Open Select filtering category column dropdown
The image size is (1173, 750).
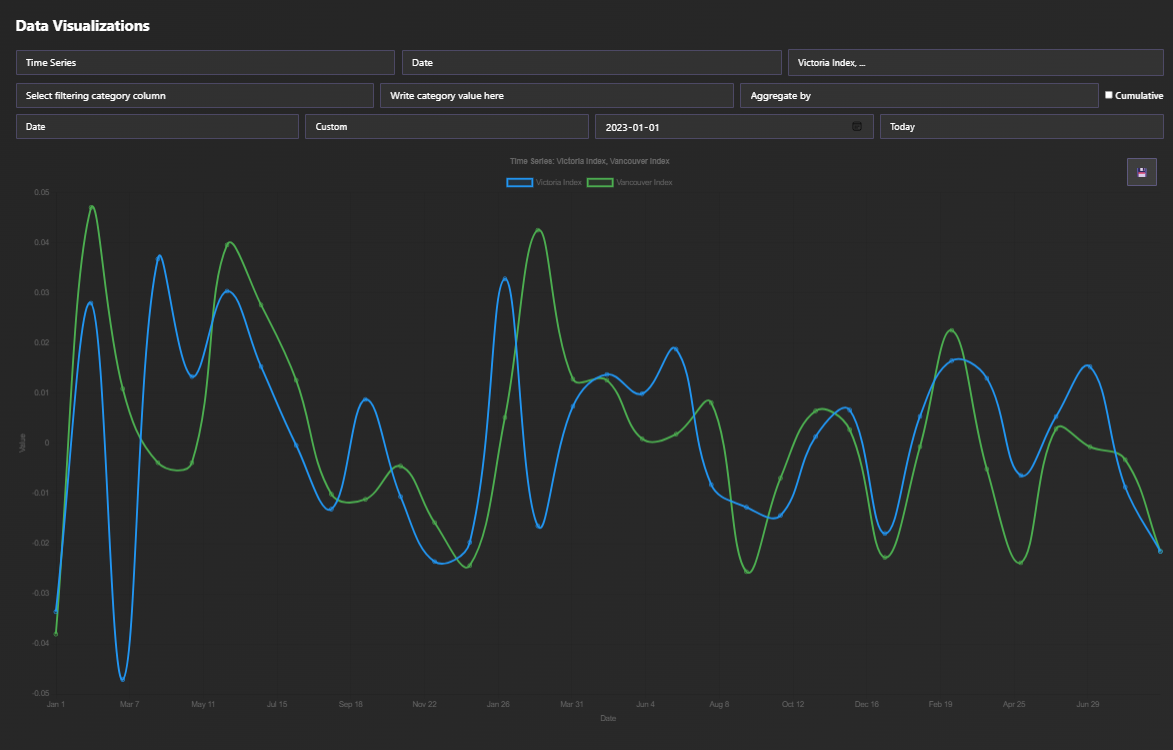pyautogui.click(x=195, y=96)
